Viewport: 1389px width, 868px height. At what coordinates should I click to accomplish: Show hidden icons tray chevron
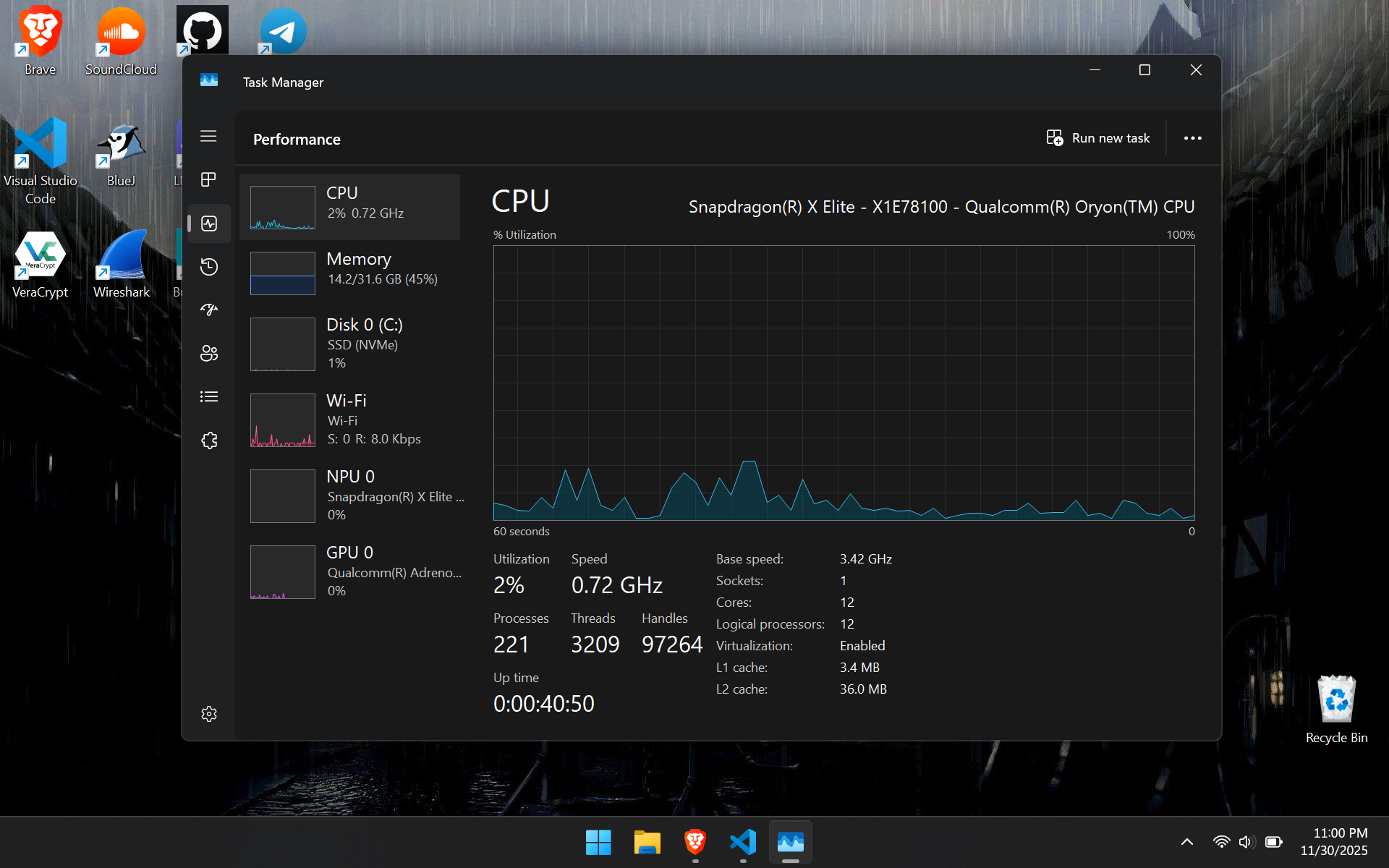tap(1186, 841)
